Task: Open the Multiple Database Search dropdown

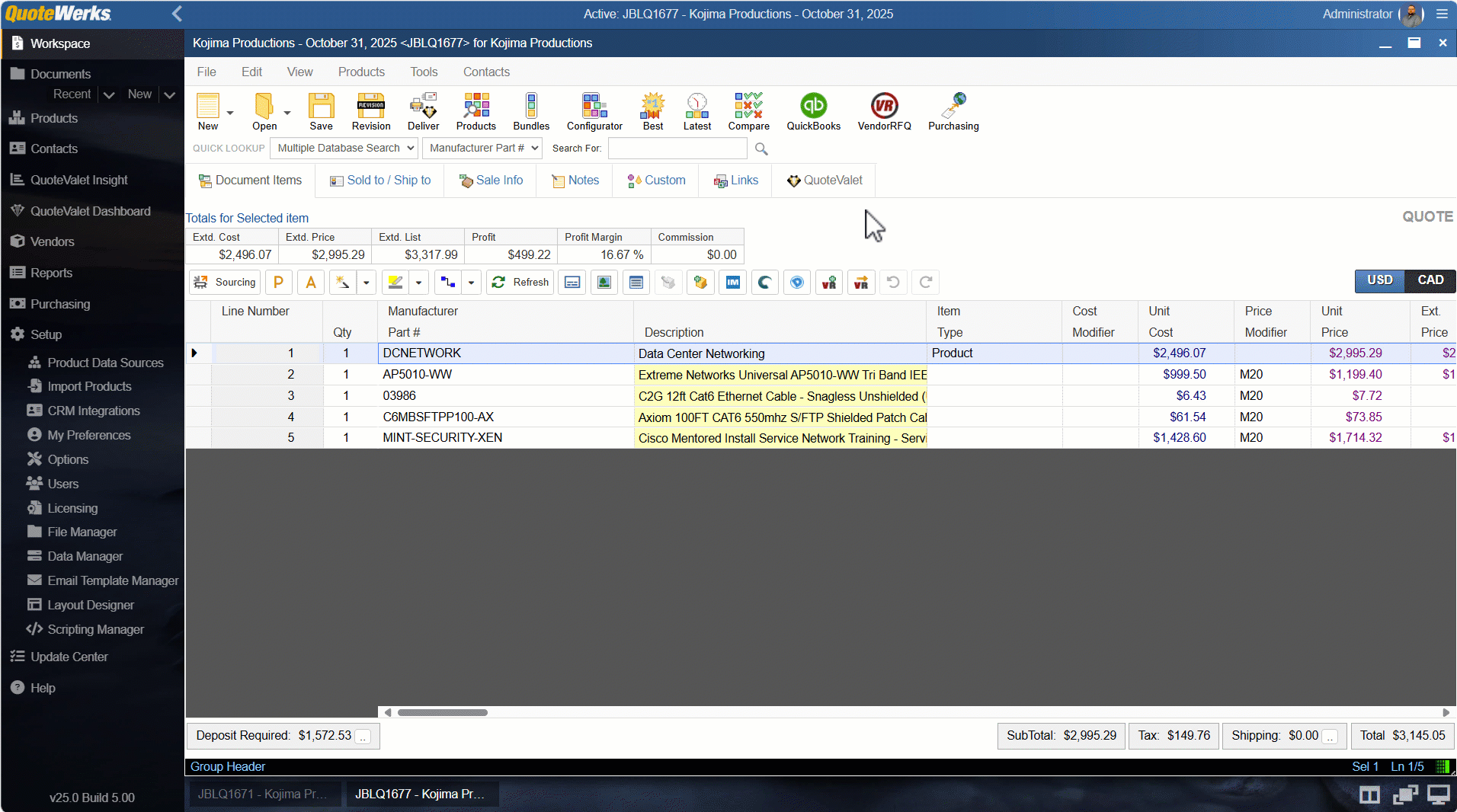Action: coord(344,148)
